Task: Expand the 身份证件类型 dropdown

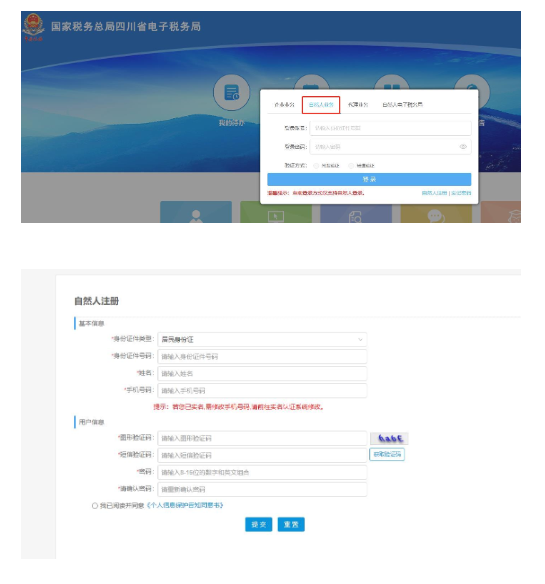Action: pyautogui.click(x=262, y=340)
